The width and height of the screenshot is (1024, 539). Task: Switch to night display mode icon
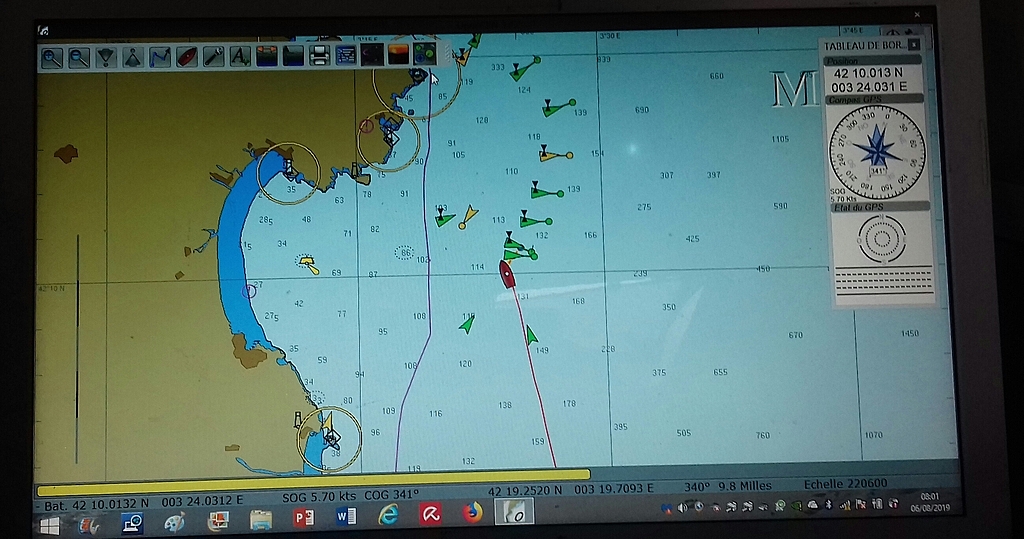pos(372,55)
